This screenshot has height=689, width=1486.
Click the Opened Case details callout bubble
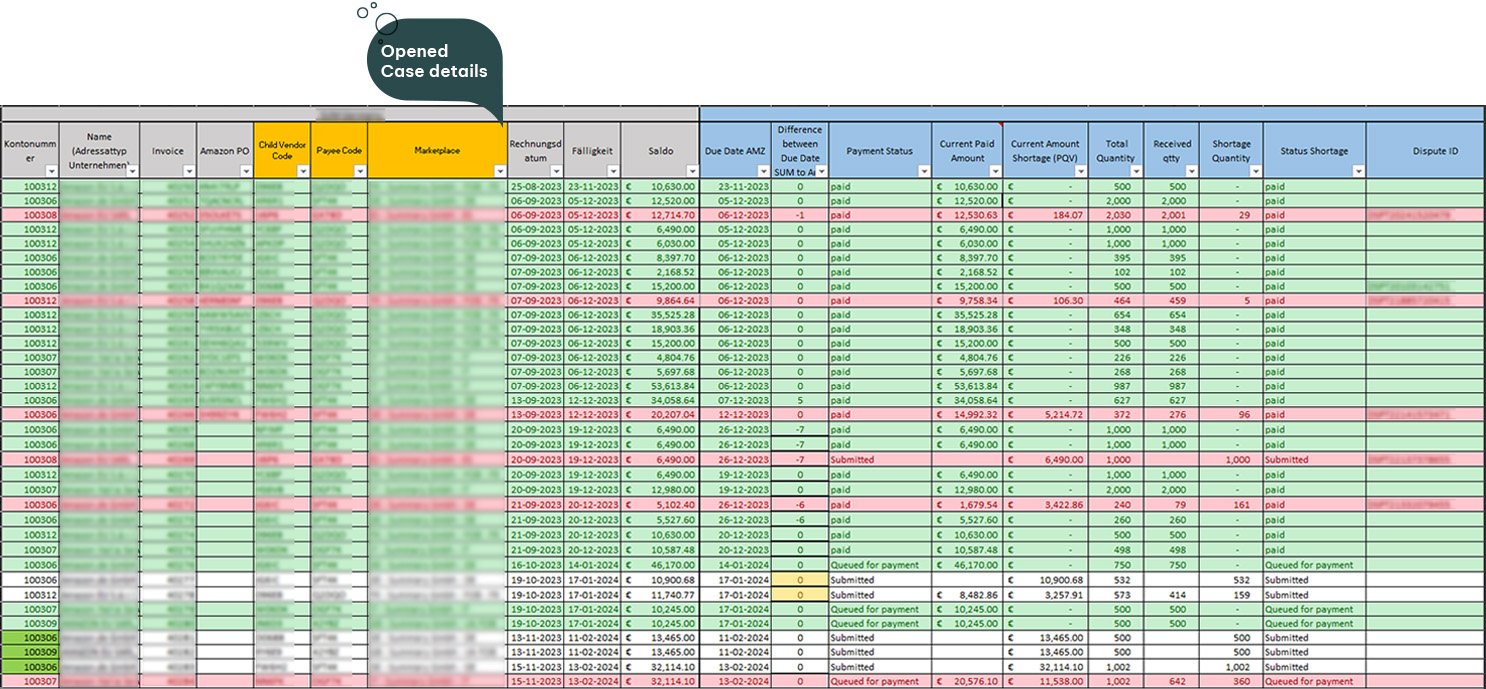coord(434,62)
